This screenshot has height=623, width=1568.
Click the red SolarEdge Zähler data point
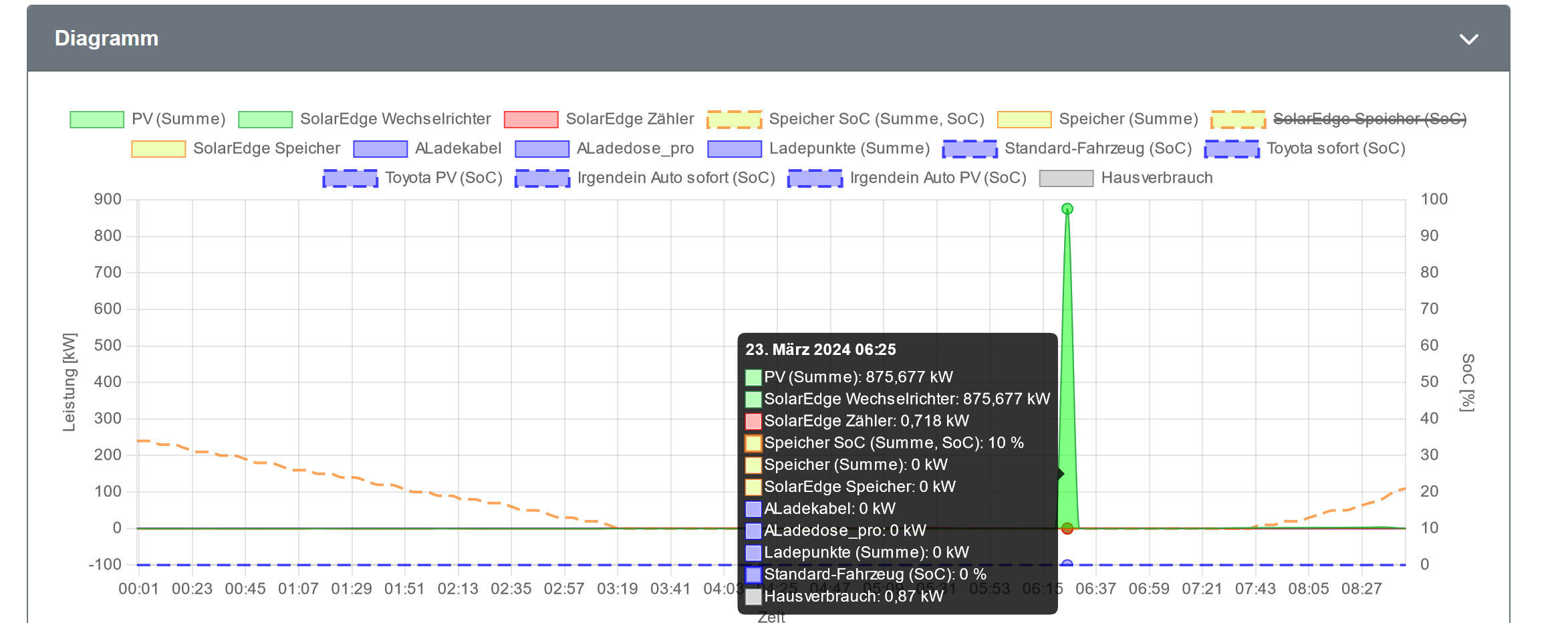tap(1067, 529)
